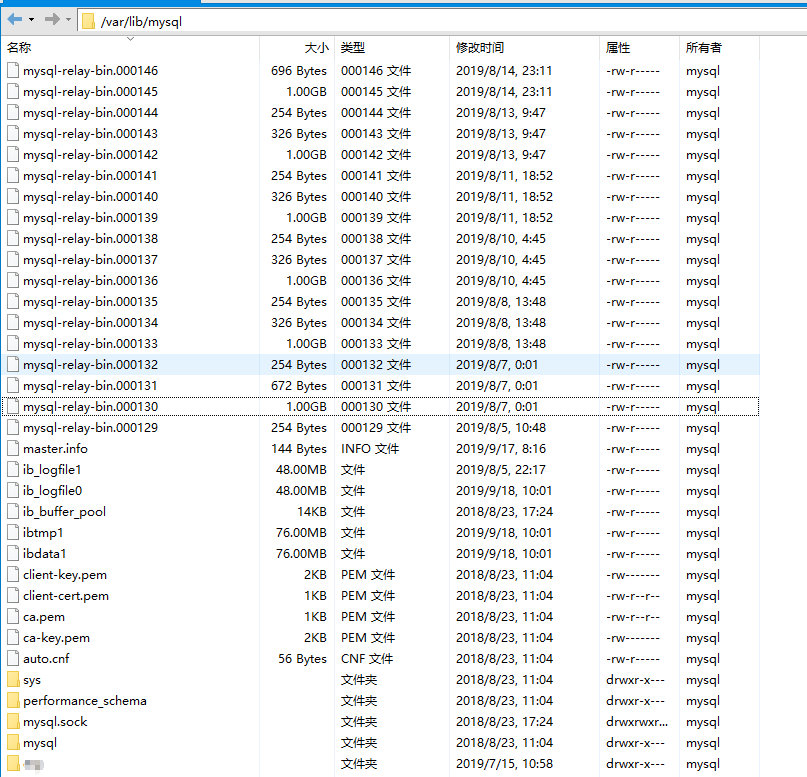Select file icon of mysql-relay-bin.000141
Screen dimensions: 807x777
pos(13,175)
